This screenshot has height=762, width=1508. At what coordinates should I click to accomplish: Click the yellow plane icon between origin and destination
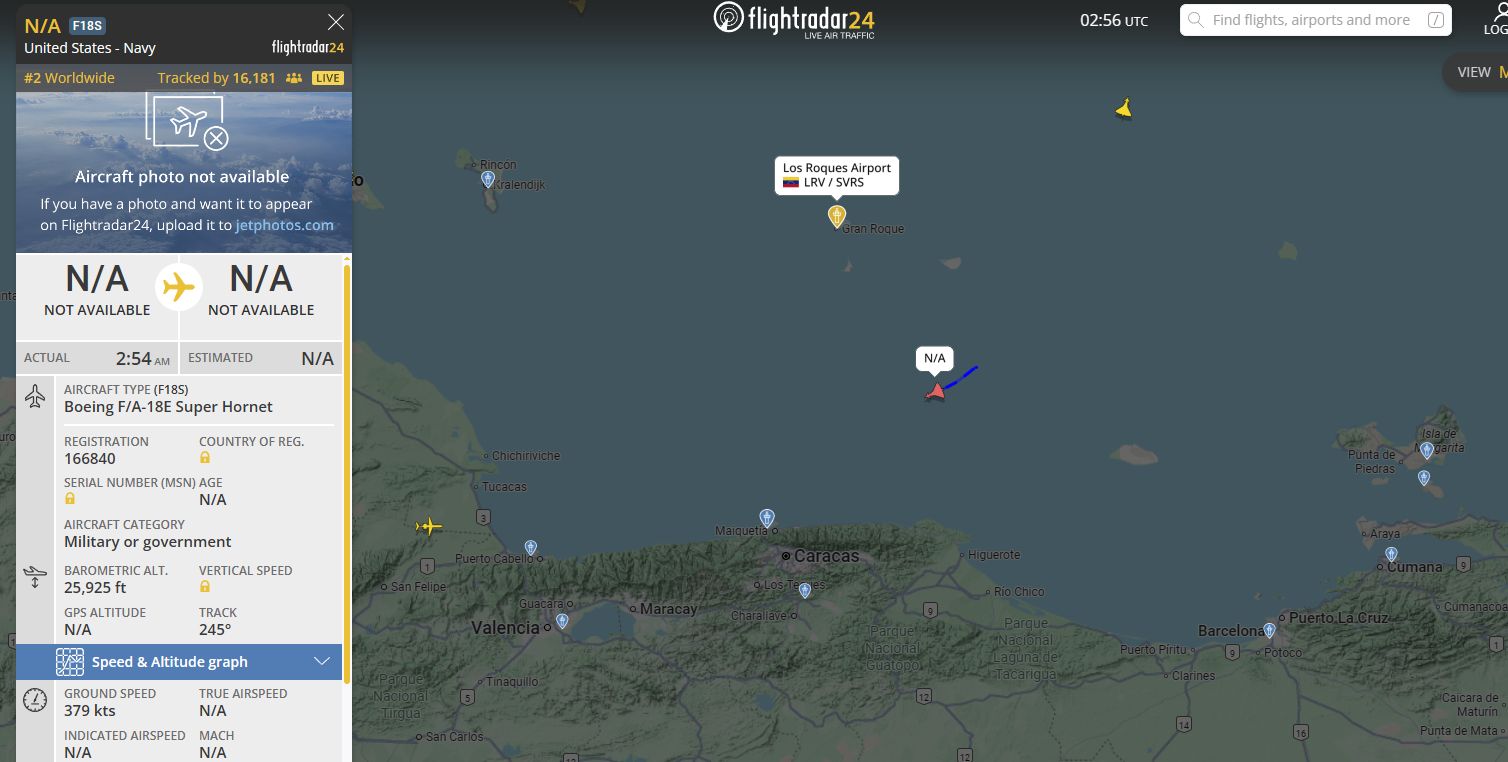[x=179, y=288]
